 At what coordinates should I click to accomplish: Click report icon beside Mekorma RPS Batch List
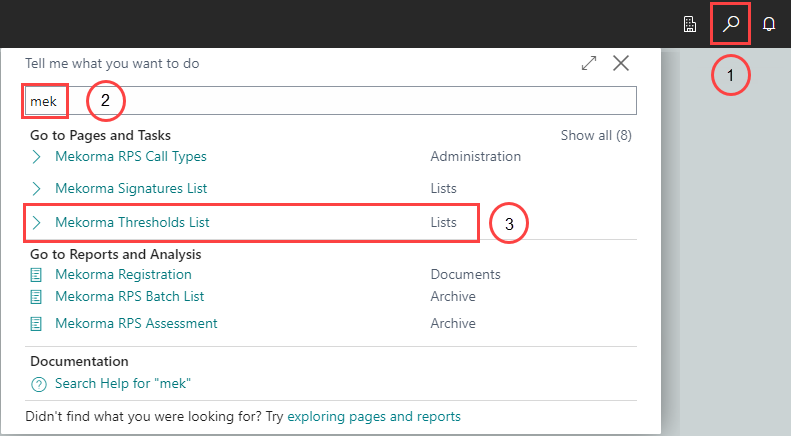[38, 297]
